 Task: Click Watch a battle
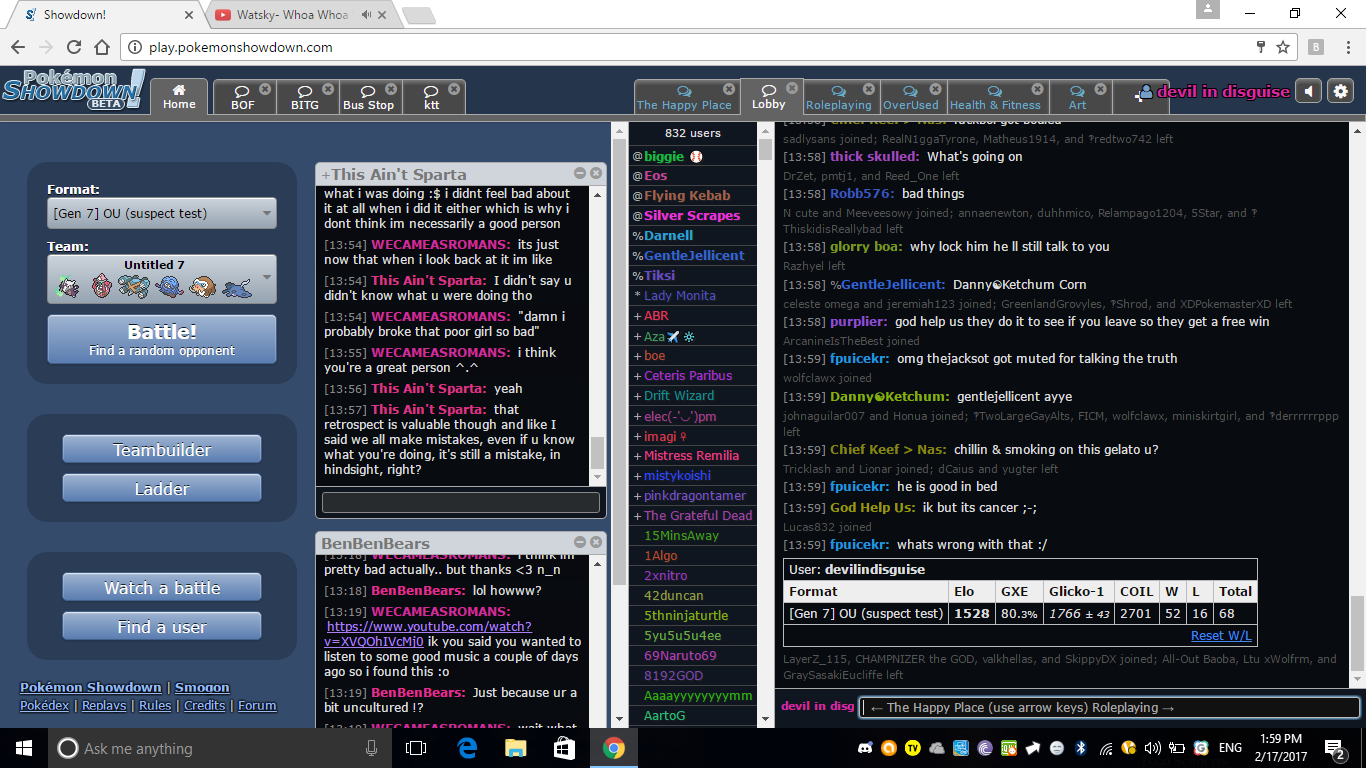162,587
